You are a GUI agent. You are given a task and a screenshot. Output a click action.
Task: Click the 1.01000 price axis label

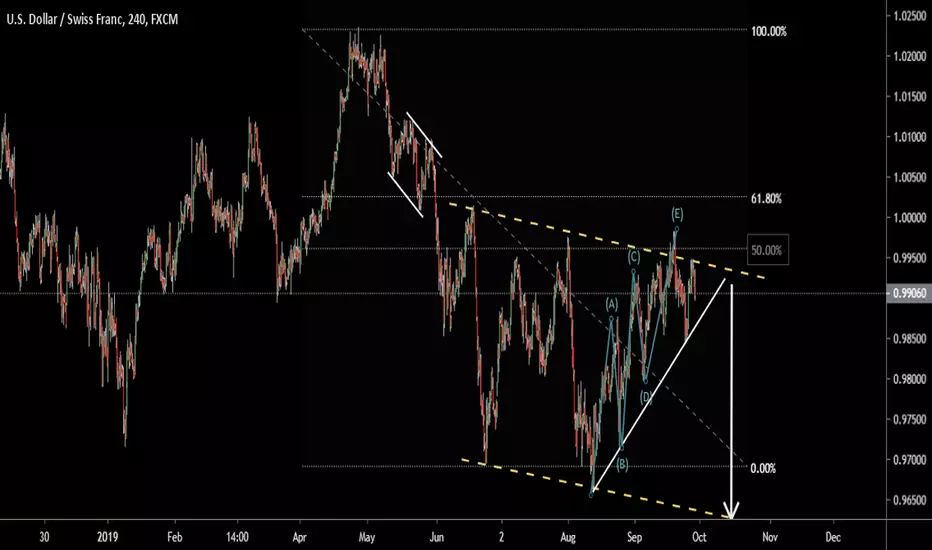pyautogui.click(x=910, y=137)
